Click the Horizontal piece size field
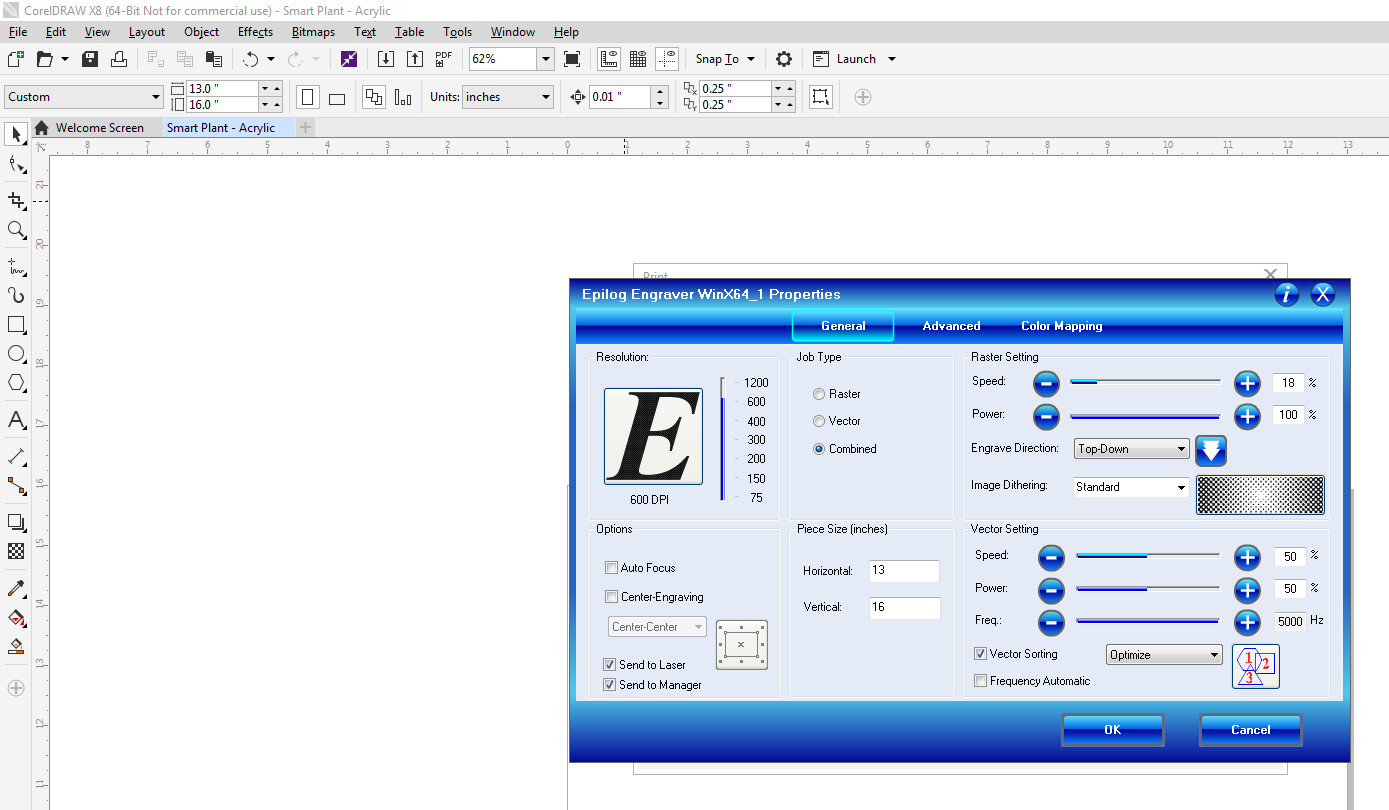The image size is (1389, 810). pyautogui.click(x=904, y=571)
